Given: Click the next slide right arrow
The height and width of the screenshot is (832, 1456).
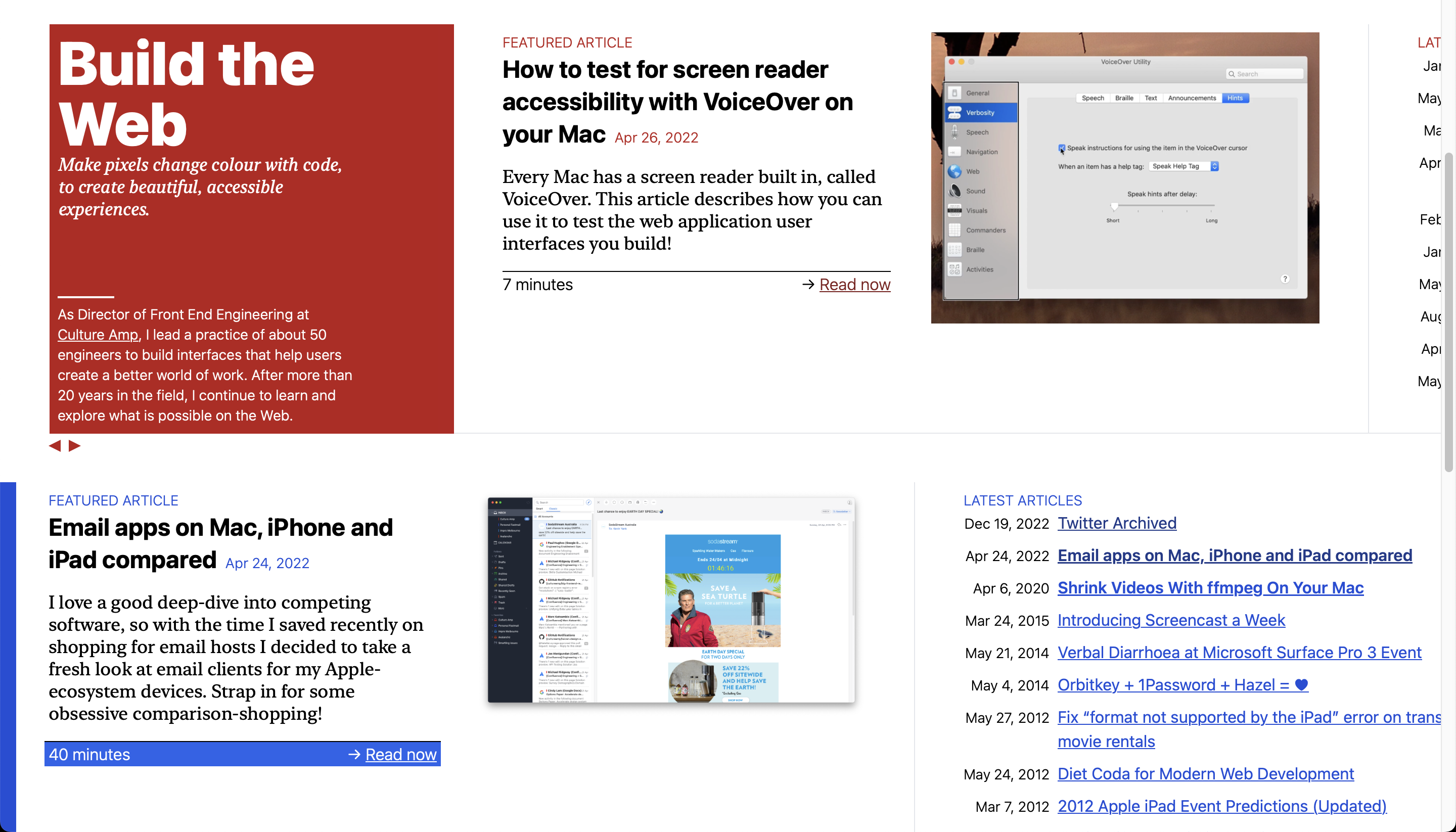Looking at the screenshot, I should 74,446.
